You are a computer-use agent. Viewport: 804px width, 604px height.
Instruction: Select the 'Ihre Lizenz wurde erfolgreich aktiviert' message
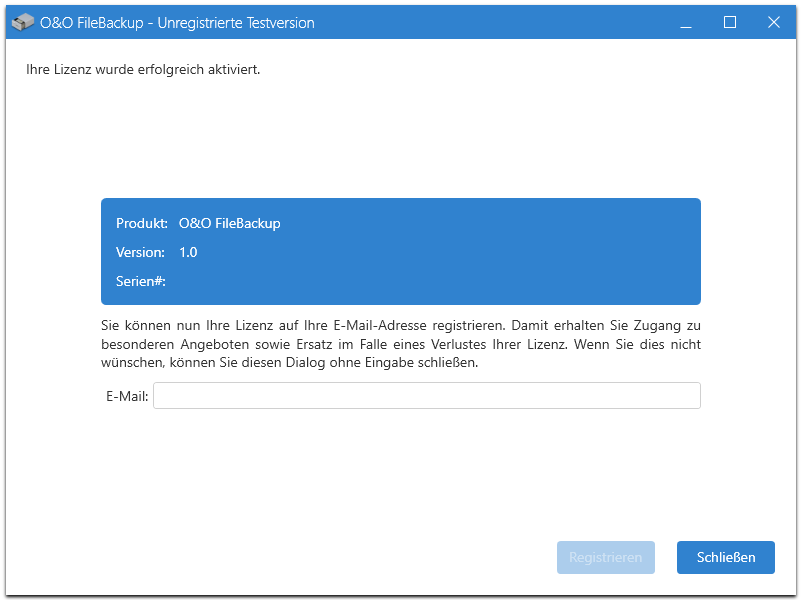pyautogui.click(x=143, y=69)
